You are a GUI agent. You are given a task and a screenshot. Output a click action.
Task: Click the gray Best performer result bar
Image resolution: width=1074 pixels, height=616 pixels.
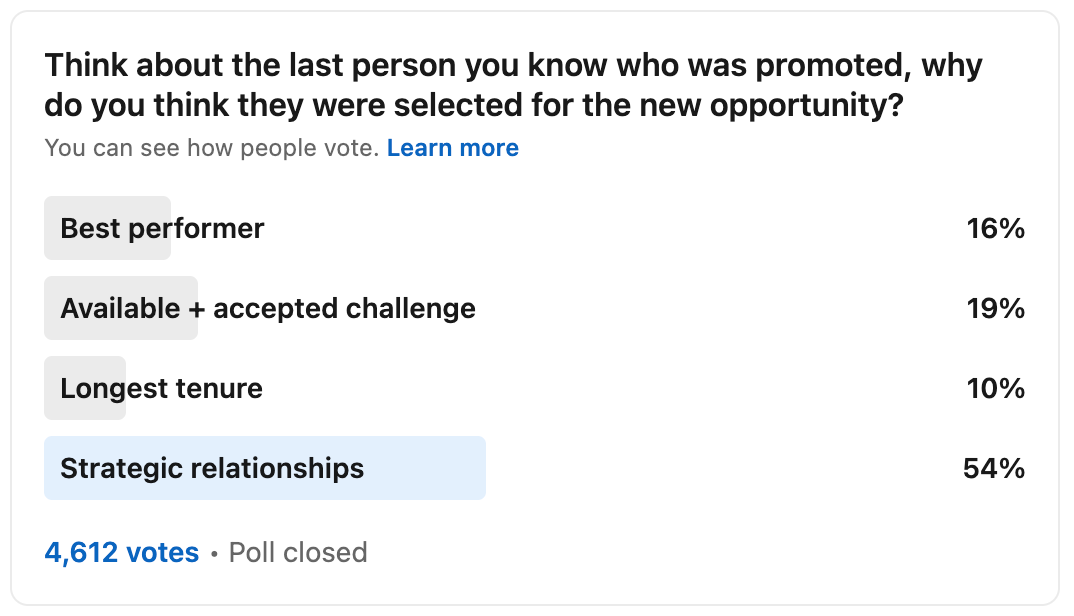(x=108, y=228)
